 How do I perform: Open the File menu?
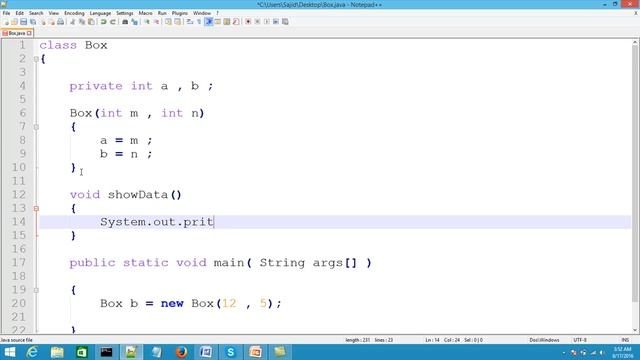[x=6, y=13]
